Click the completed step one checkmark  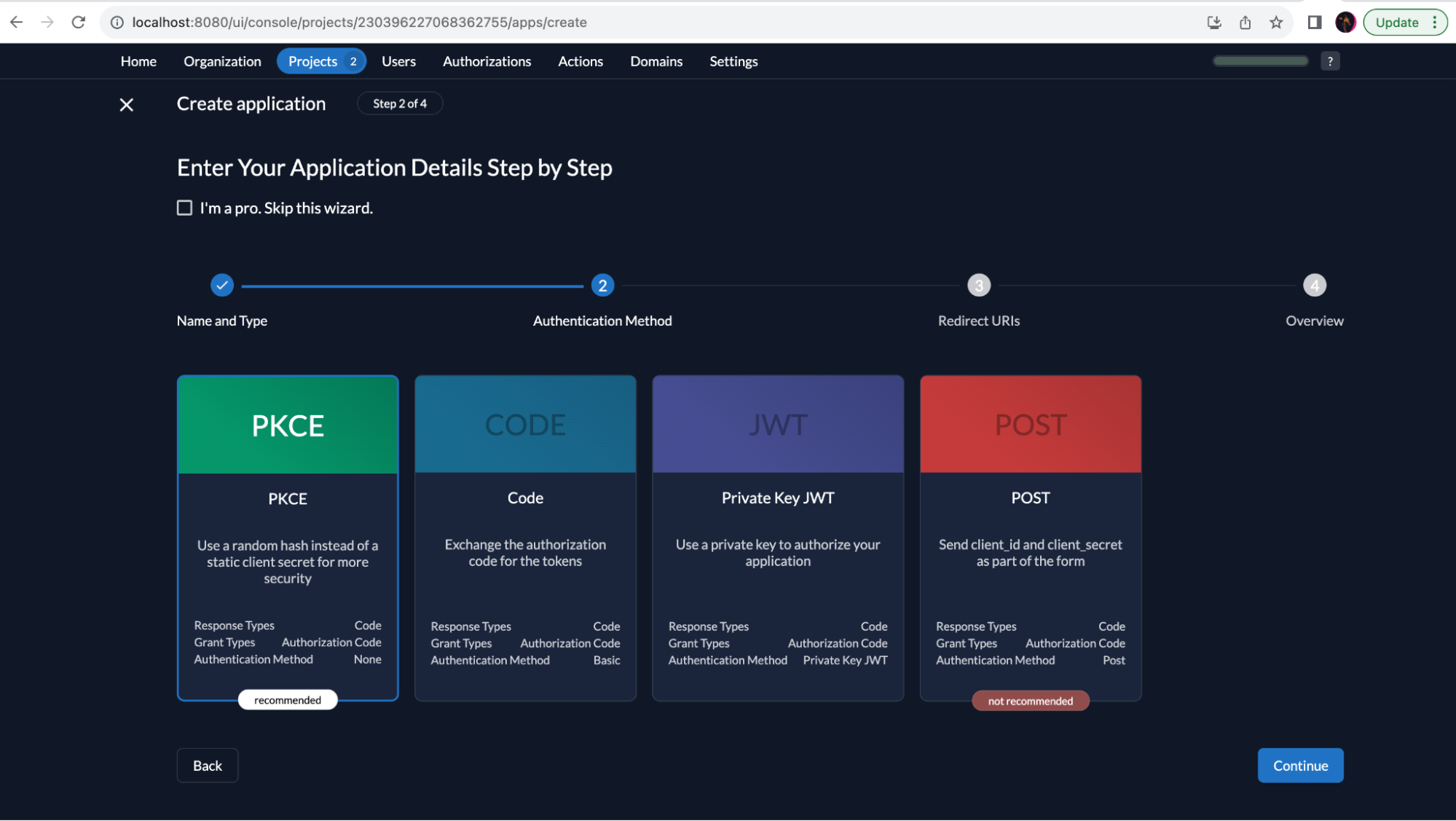(x=222, y=285)
